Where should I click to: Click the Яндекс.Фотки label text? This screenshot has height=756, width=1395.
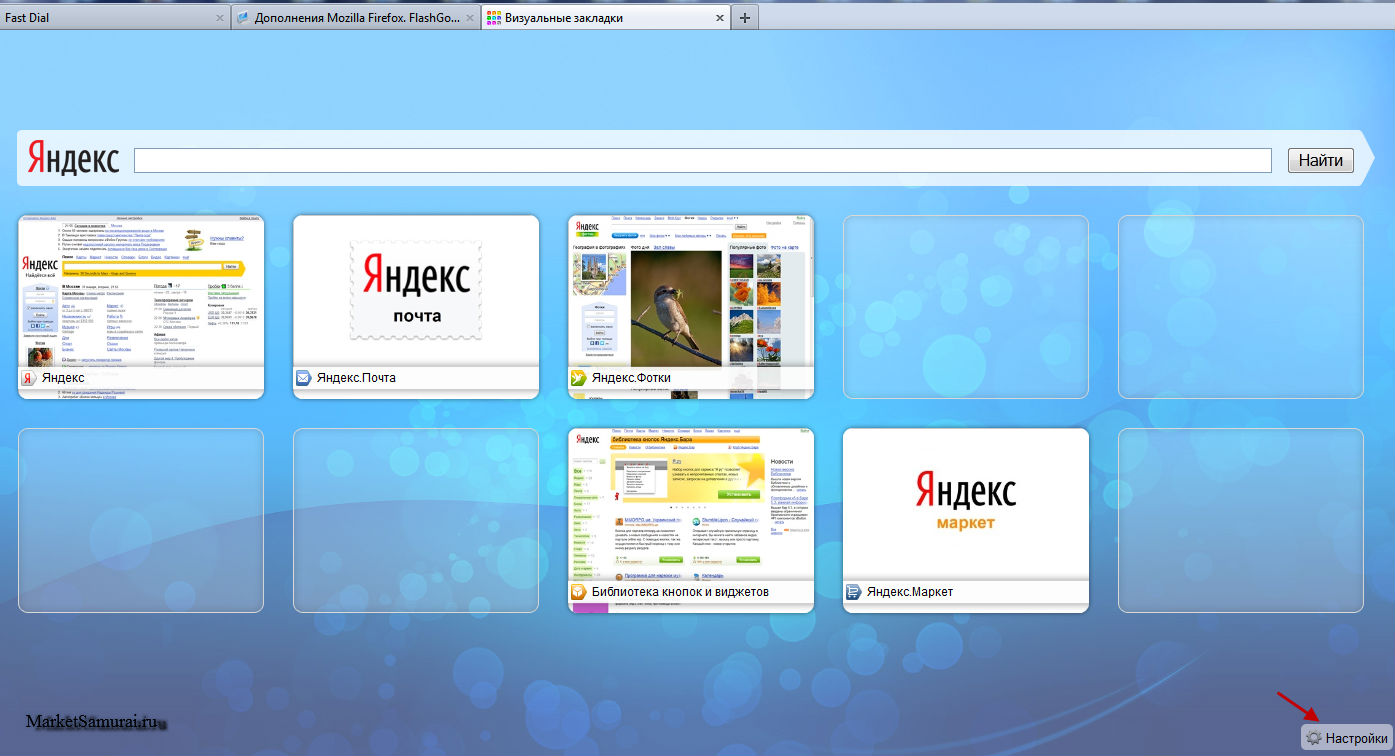click(631, 378)
